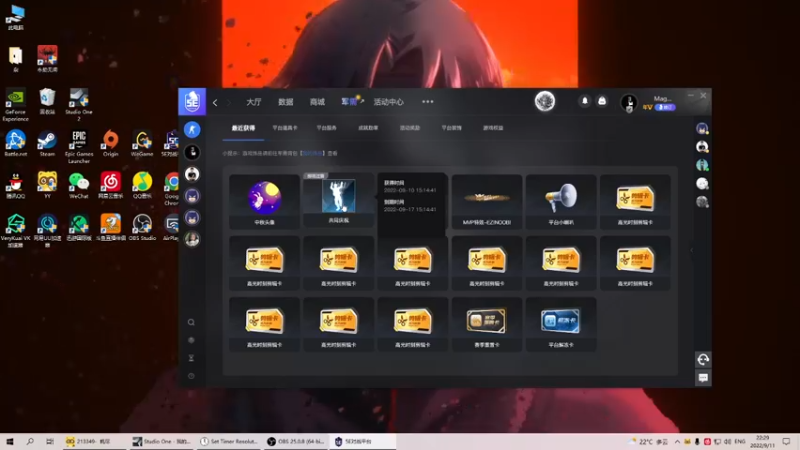Open OBS Studio desktop shortcut
The width and height of the screenshot is (800, 450).
pyautogui.click(x=142, y=228)
